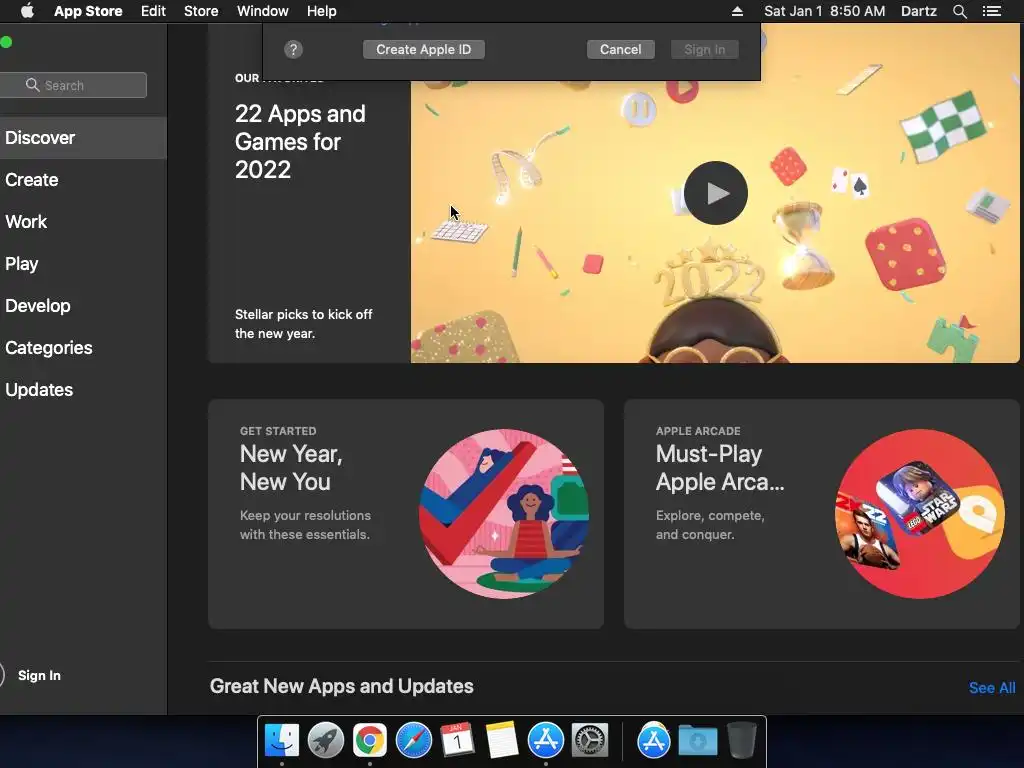Viewport: 1024px width, 768px height.
Task: Click the menu bar clock Sat Jan 1
Action: click(825, 11)
